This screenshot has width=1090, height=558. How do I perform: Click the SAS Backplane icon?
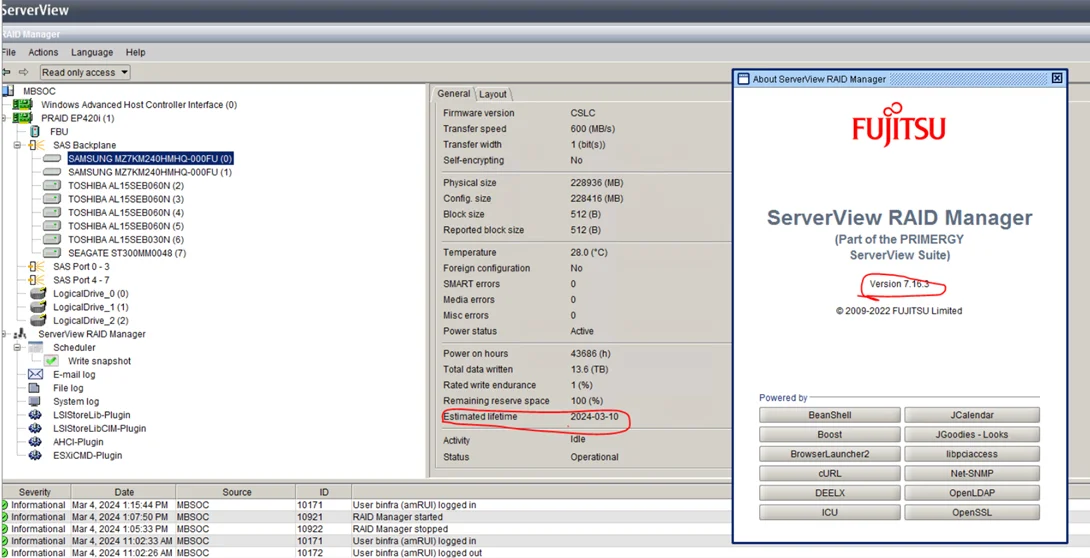36,145
